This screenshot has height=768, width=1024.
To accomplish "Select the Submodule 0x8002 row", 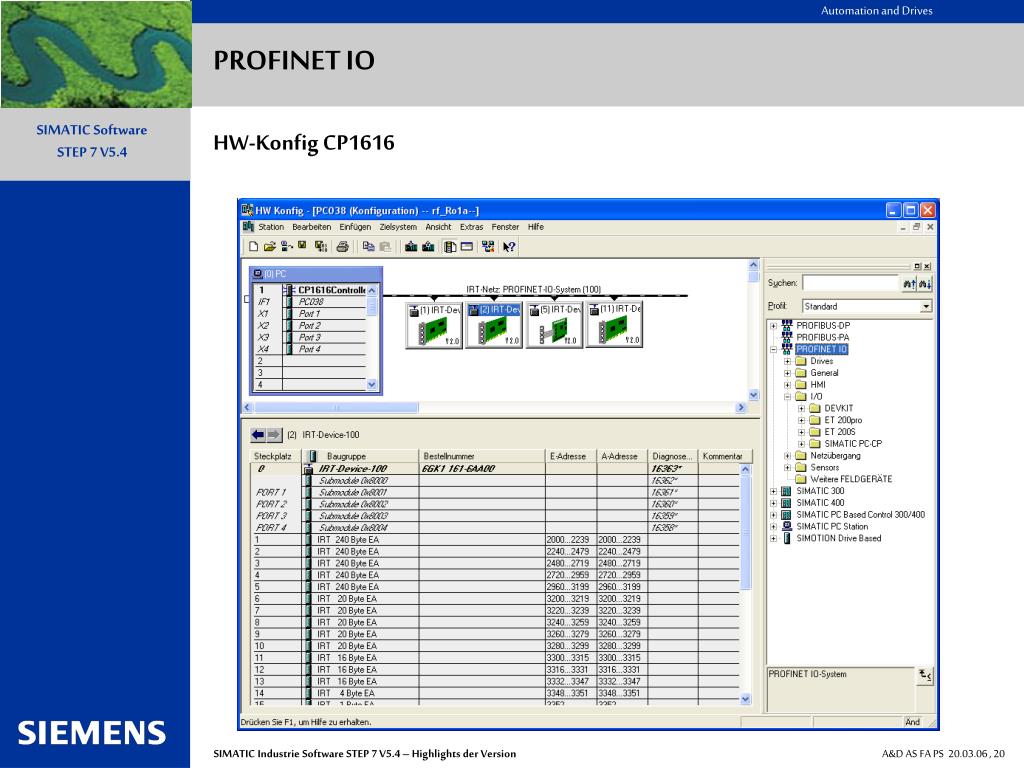I will pyautogui.click(x=496, y=504).
